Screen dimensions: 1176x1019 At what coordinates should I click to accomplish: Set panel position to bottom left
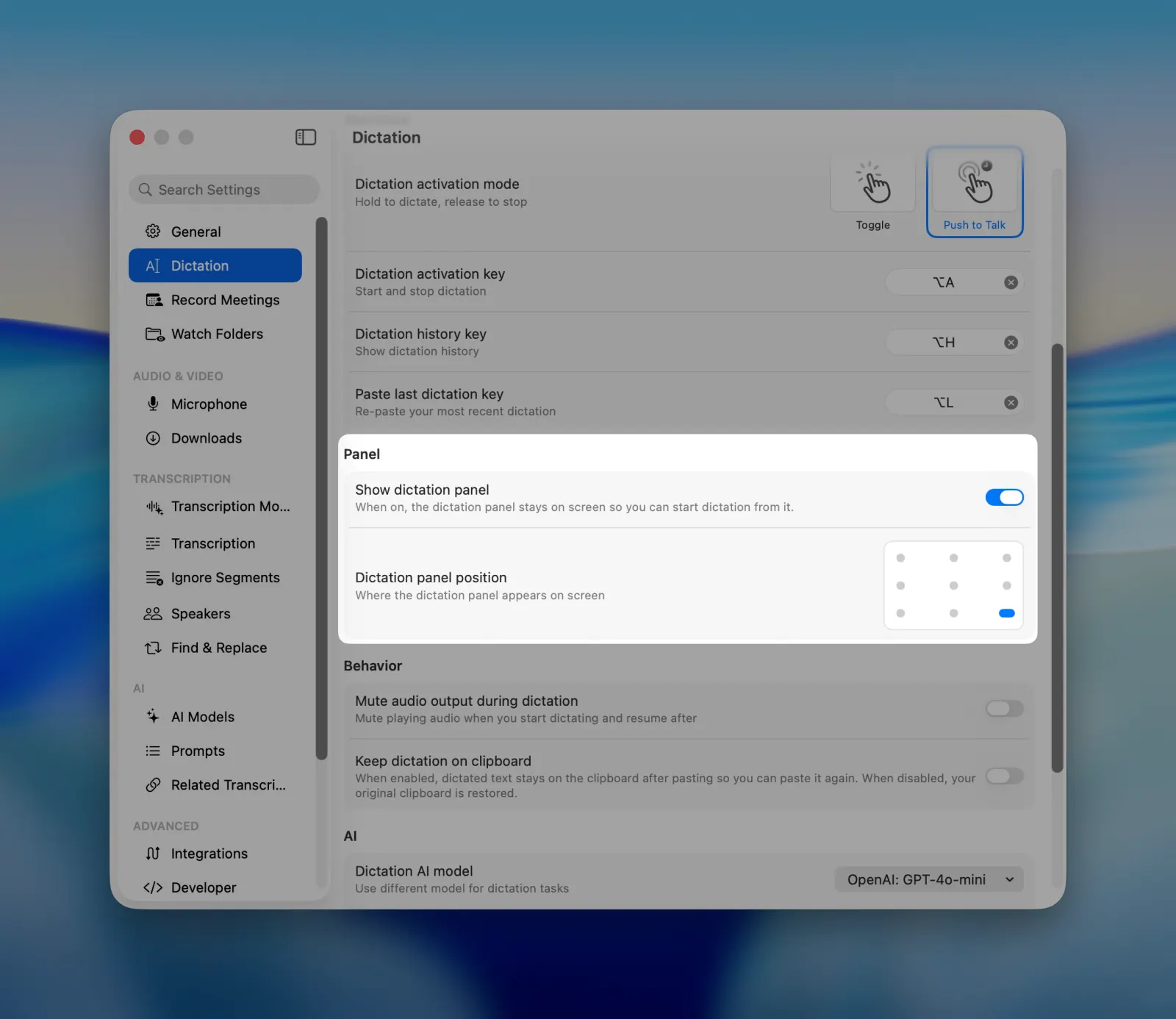click(900, 613)
